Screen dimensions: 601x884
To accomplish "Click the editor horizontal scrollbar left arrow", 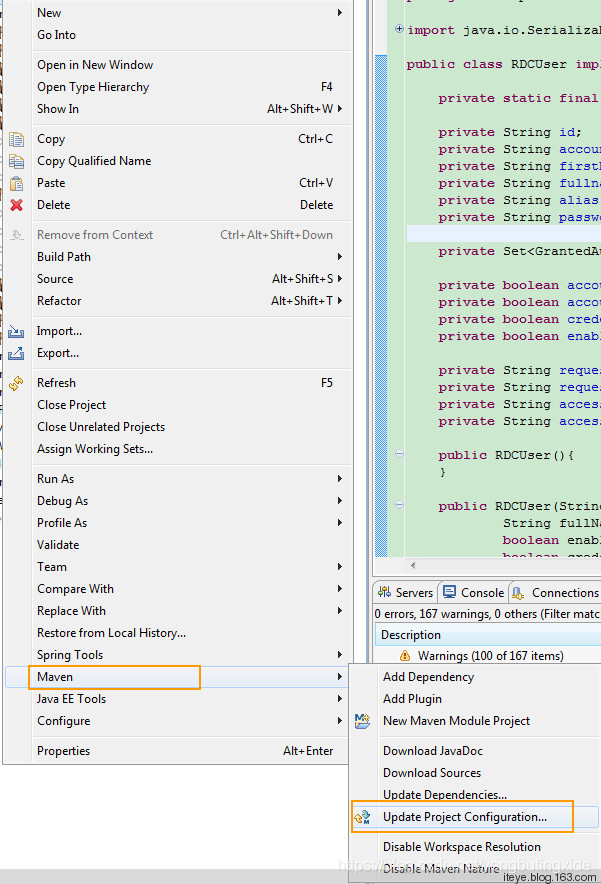I will click(x=413, y=565).
